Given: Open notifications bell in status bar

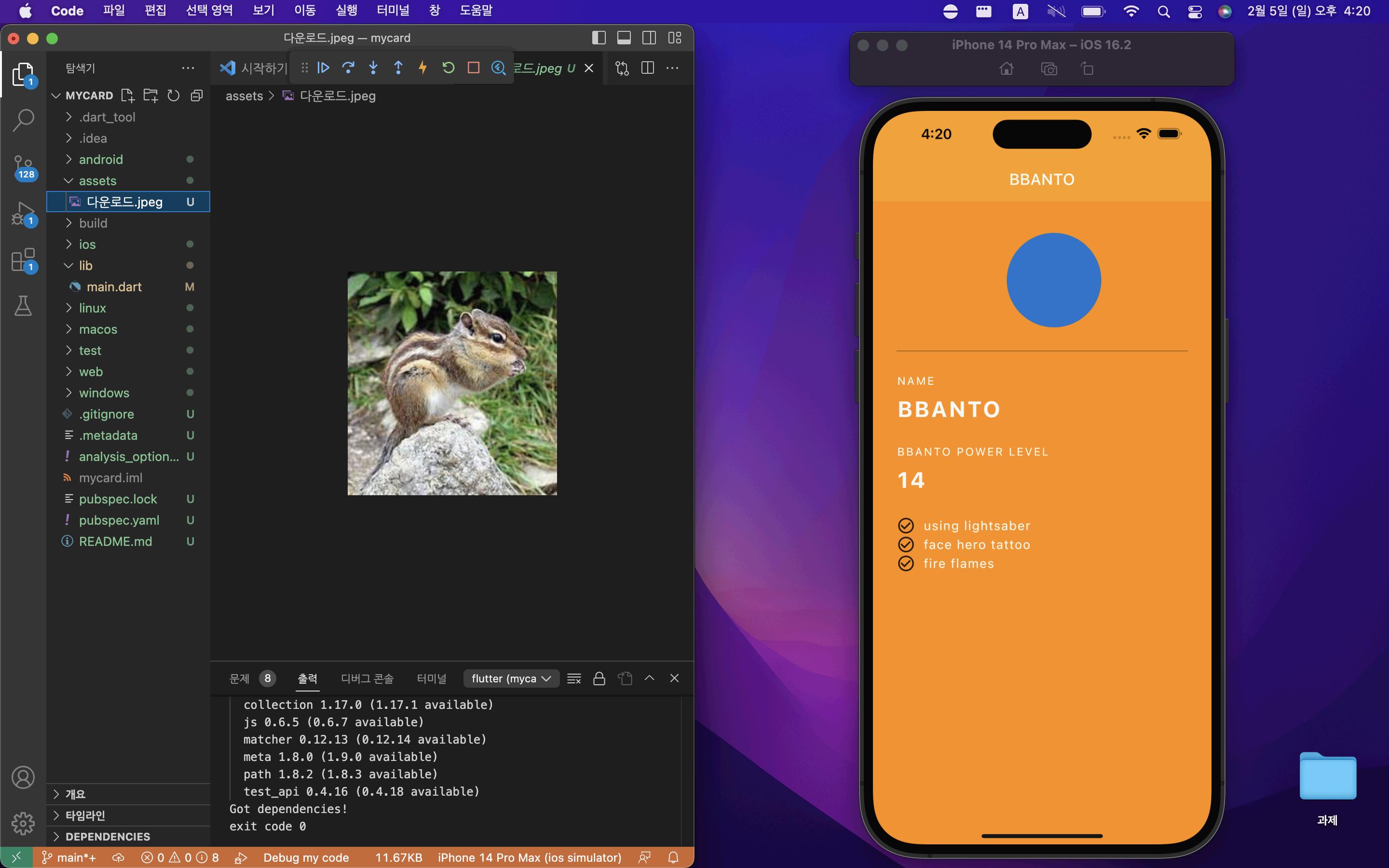Looking at the screenshot, I should [x=673, y=858].
